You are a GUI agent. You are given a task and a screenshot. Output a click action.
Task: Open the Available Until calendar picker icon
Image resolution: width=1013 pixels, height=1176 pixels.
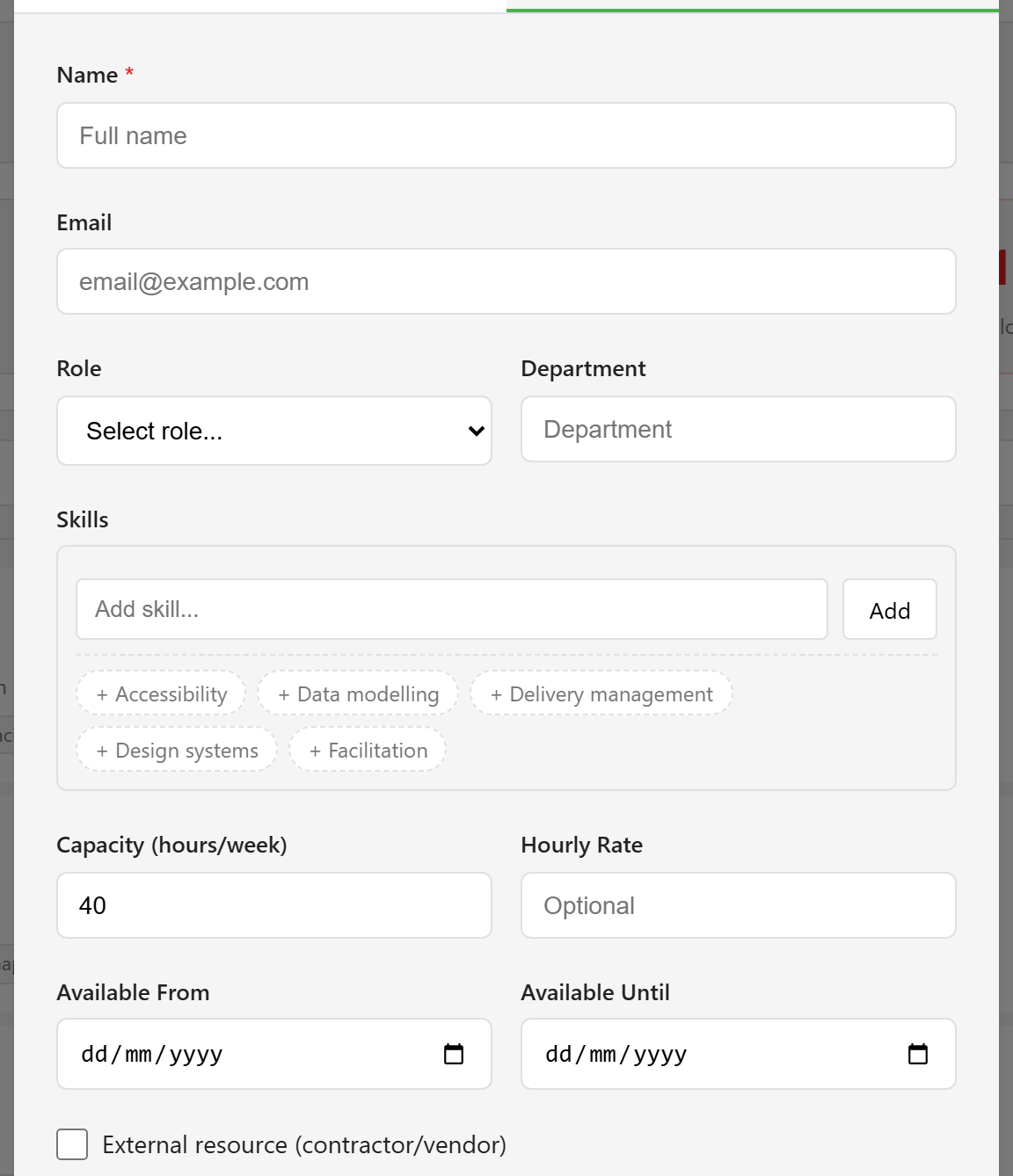[x=918, y=1054]
